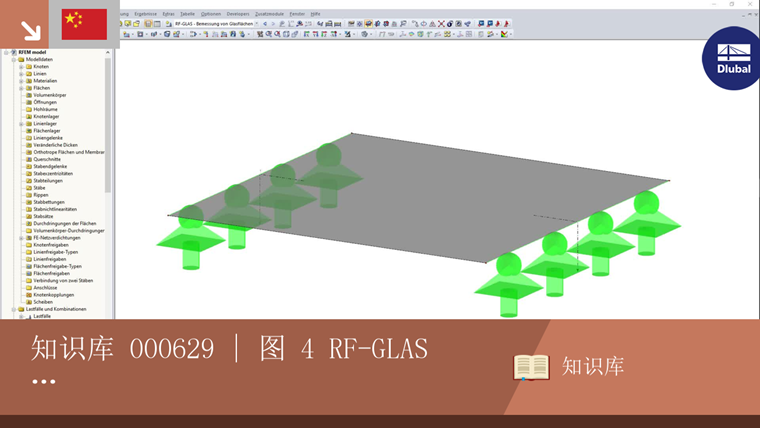Select Liniengelenke in the navigator tree

(48, 138)
